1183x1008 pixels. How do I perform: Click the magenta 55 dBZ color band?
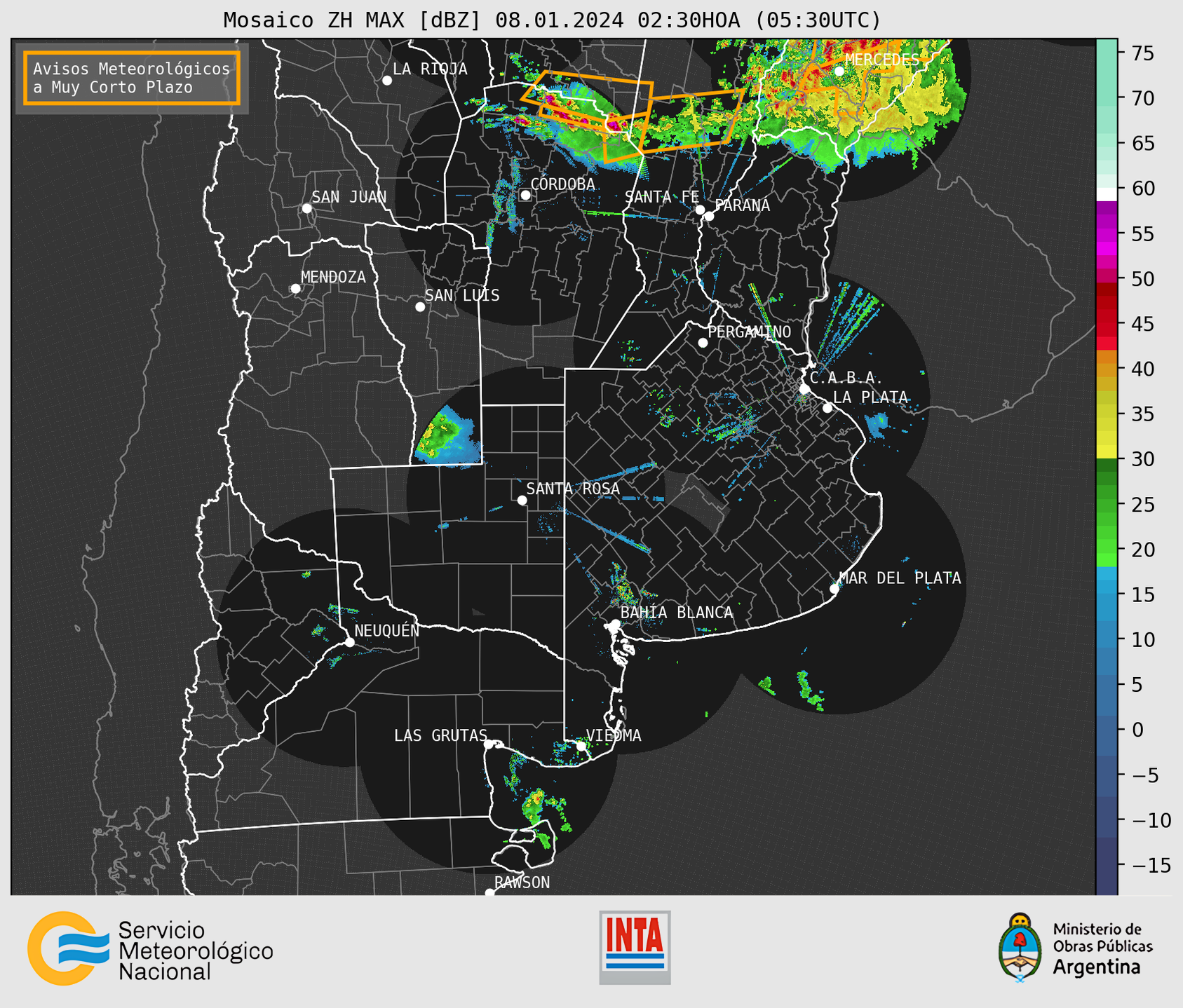[x=1107, y=234]
